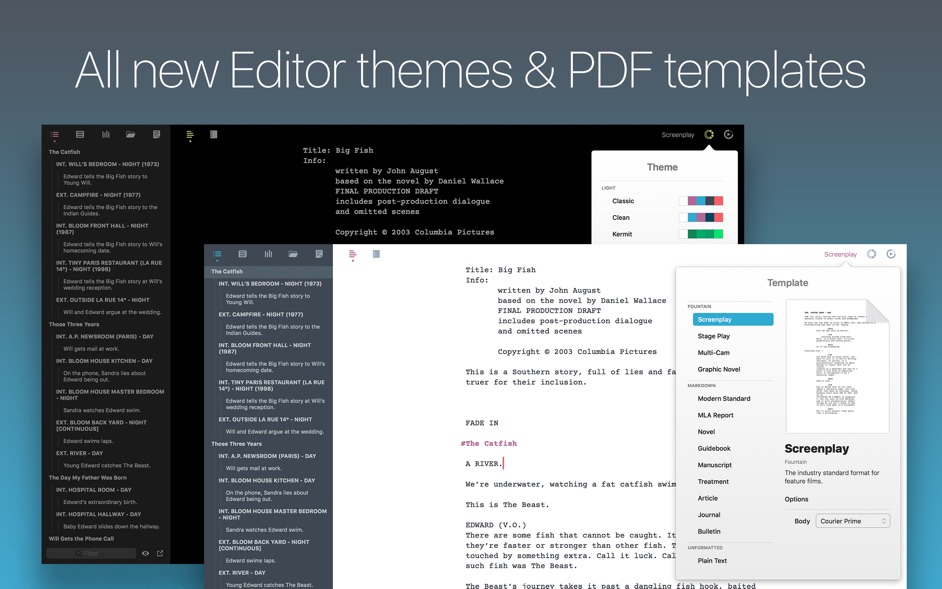Open theme picker ring icon in dark window
The width and height of the screenshot is (942, 589).
pyautogui.click(x=709, y=135)
